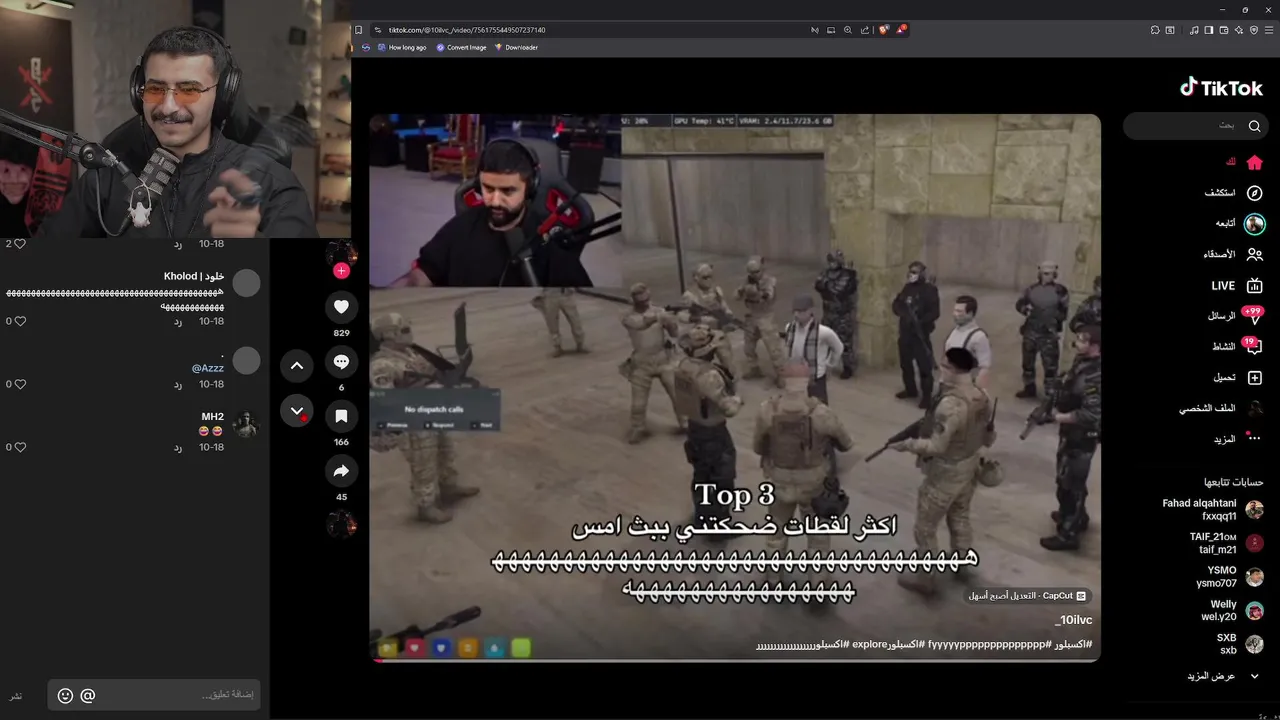Open YSMO followed account
Image resolution: width=1280 pixels, height=720 pixels.
[1230, 577]
